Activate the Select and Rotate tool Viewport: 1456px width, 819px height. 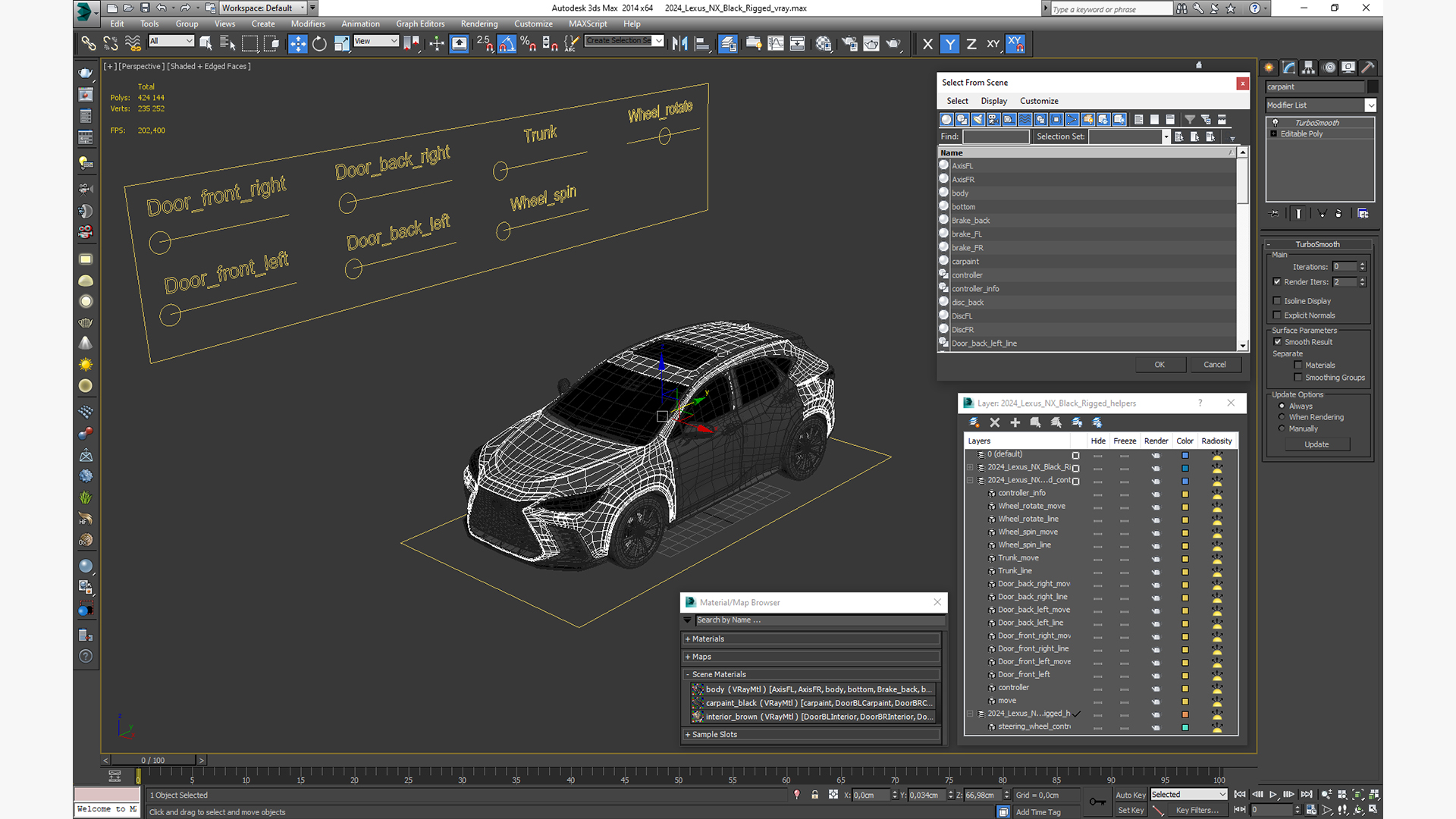click(319, 44)
